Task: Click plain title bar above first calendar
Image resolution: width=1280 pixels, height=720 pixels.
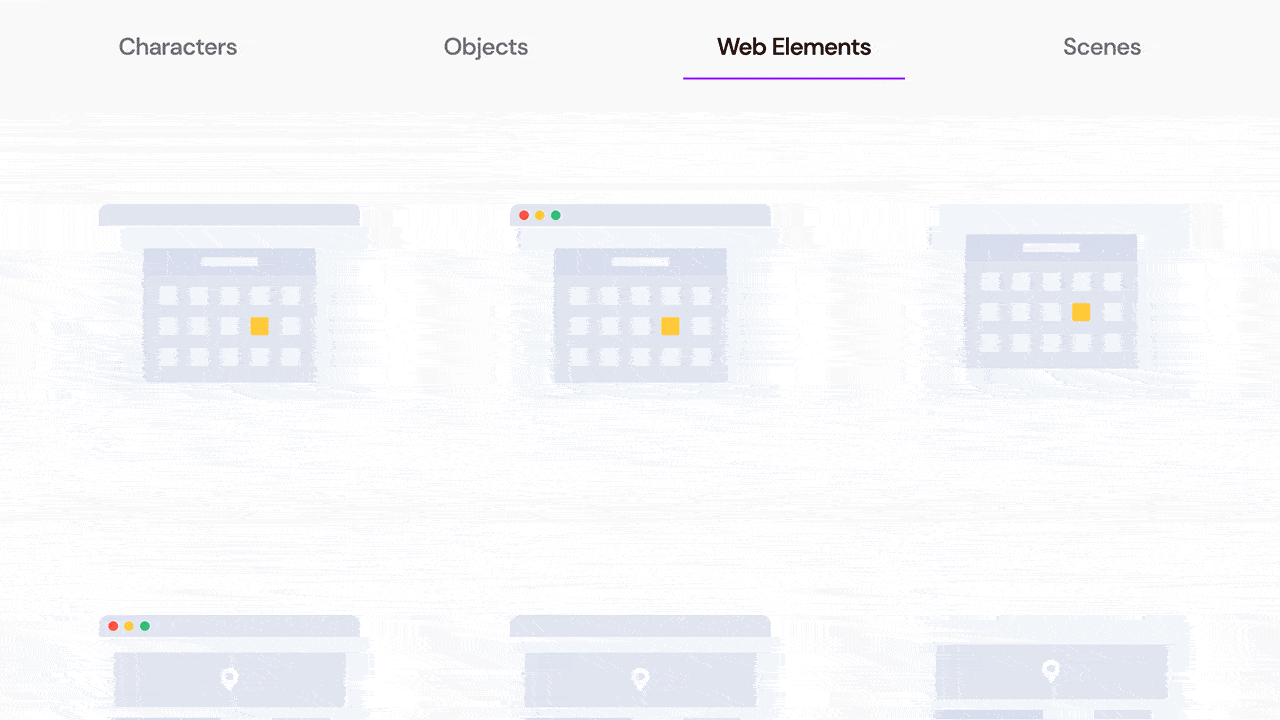Action: 229,215
